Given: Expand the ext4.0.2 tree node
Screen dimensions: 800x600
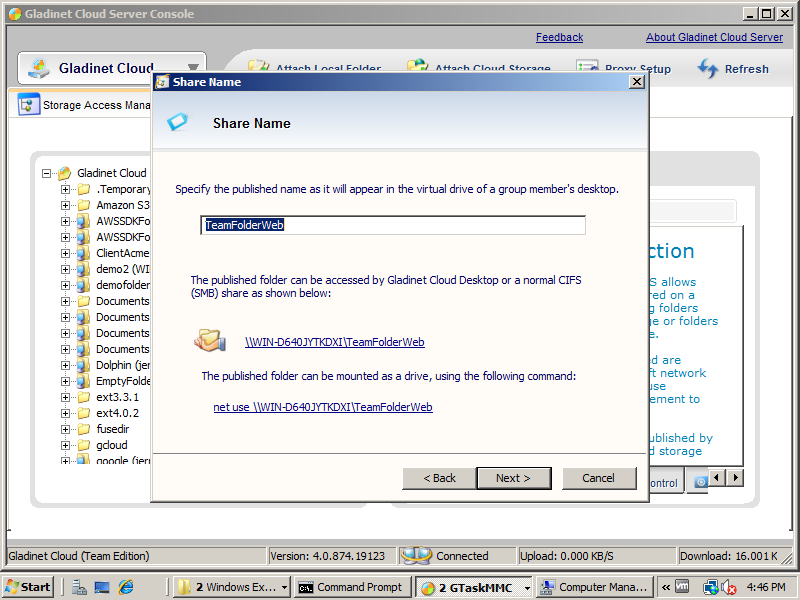Looking at the screenshot, I should 65,413.
